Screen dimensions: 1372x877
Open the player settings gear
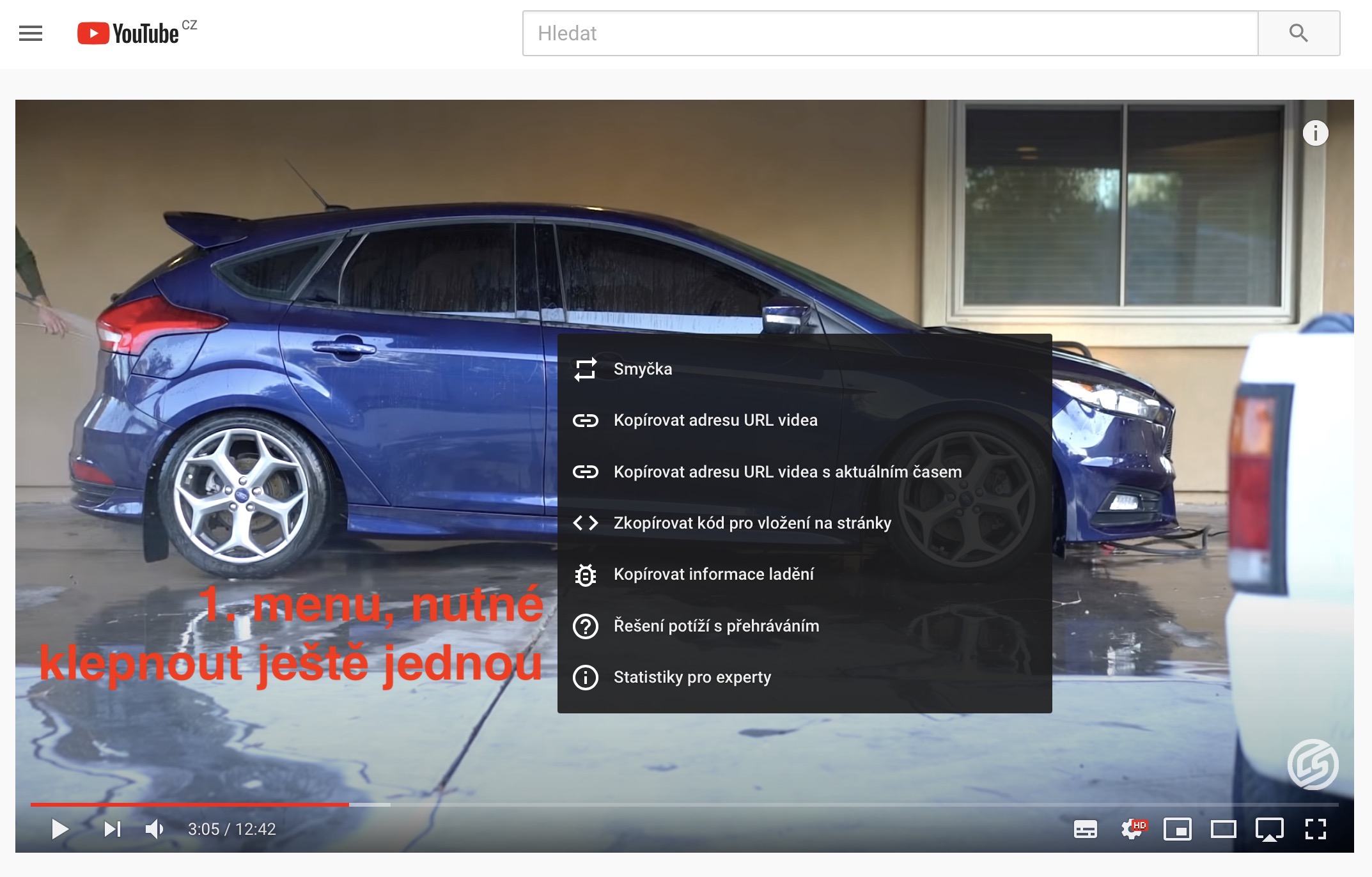click(1132, 829)
